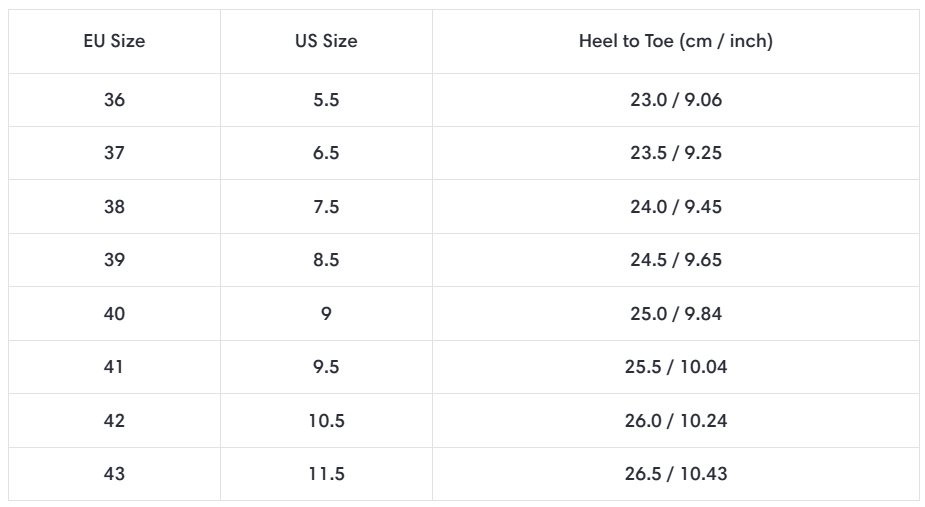Select the US size 8.5 cell
The image size is (925, 507).
click(x=326, y=260)
